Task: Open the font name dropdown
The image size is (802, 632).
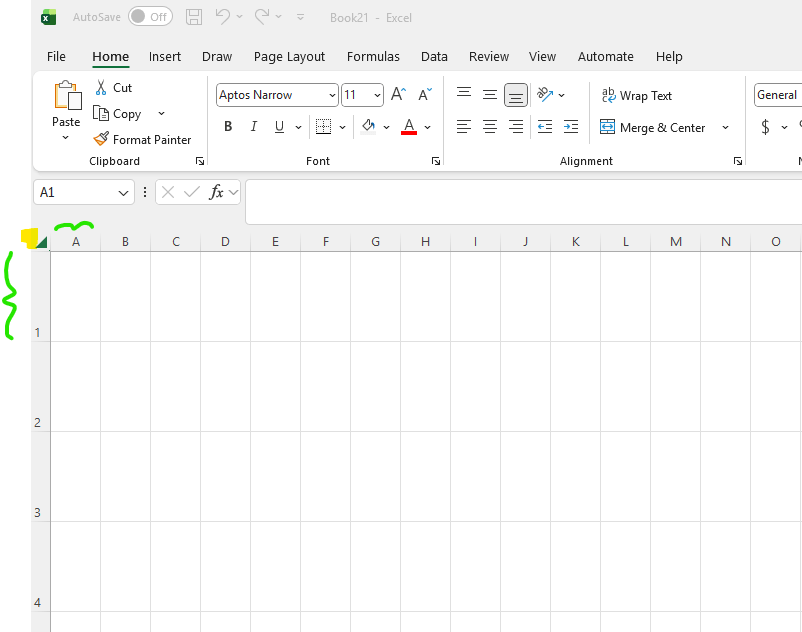Action: (x=332, y=95)
